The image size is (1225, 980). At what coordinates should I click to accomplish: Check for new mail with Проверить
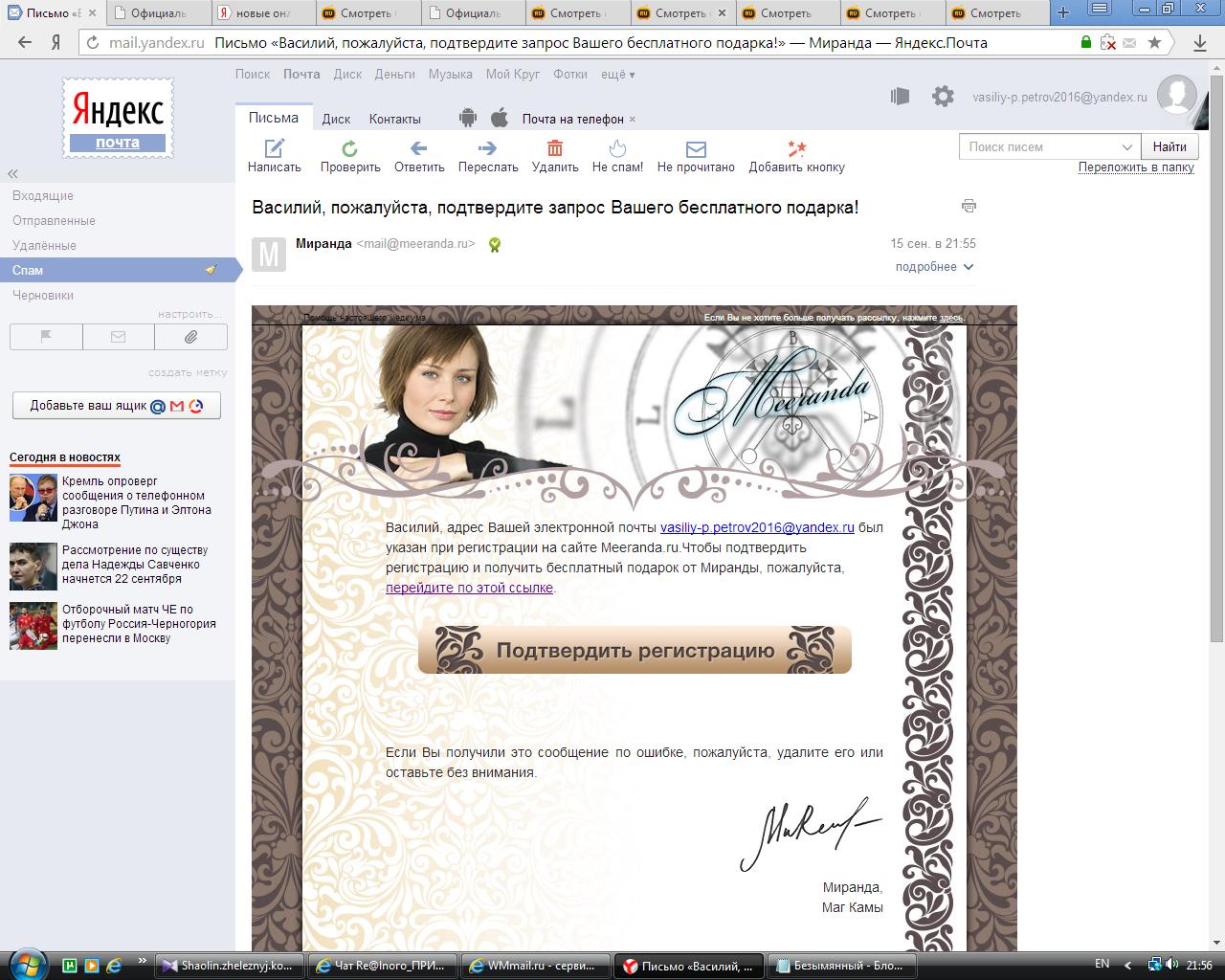click(350, 156)
